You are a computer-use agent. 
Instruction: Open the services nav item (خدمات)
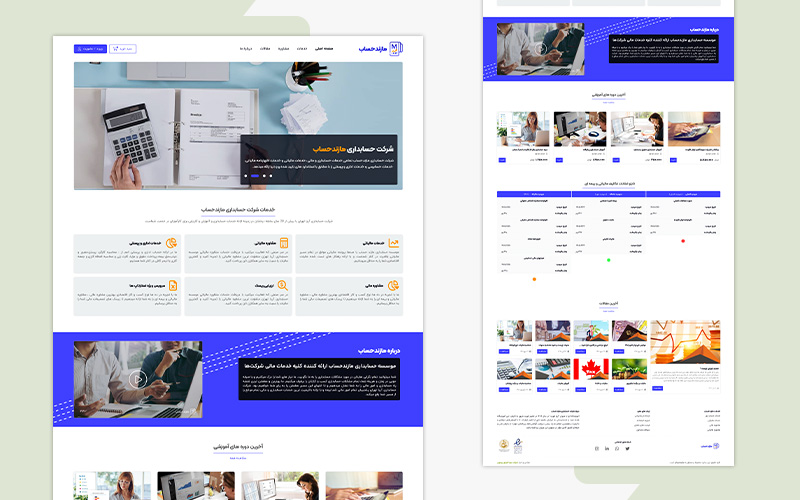(x=302, y=49)
